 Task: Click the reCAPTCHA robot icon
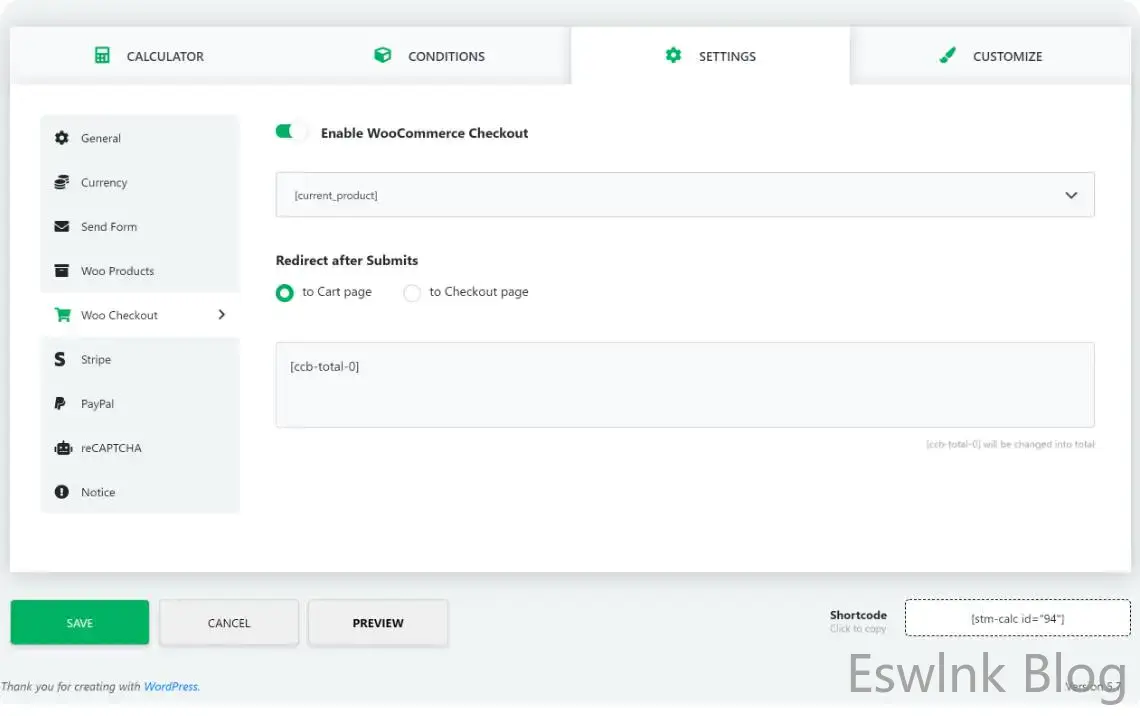coord(62,448)
